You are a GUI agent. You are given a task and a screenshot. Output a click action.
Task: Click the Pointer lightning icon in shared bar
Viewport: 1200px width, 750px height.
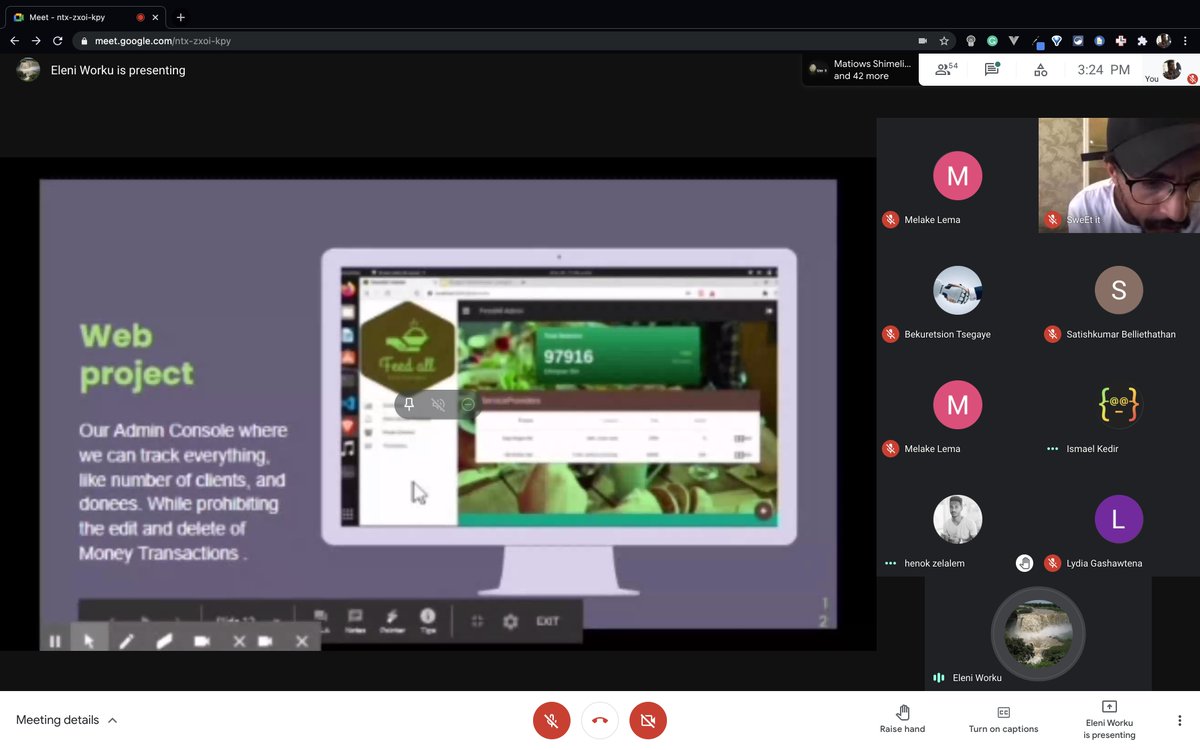point(391,621)
